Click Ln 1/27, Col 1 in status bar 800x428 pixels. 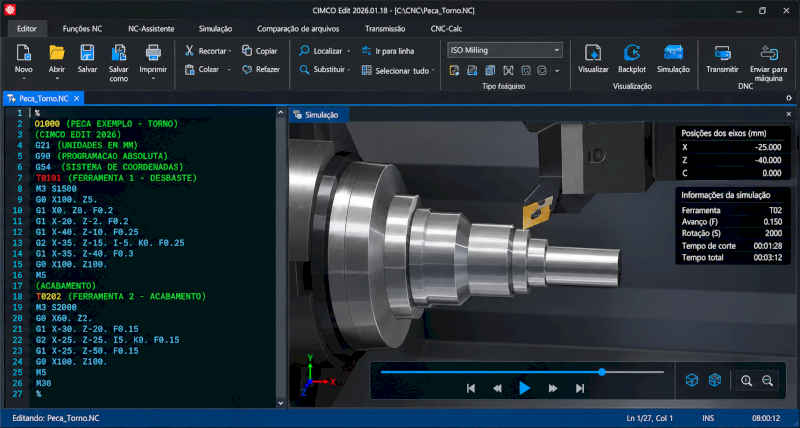pyautogui.click(x=649, y=418)
